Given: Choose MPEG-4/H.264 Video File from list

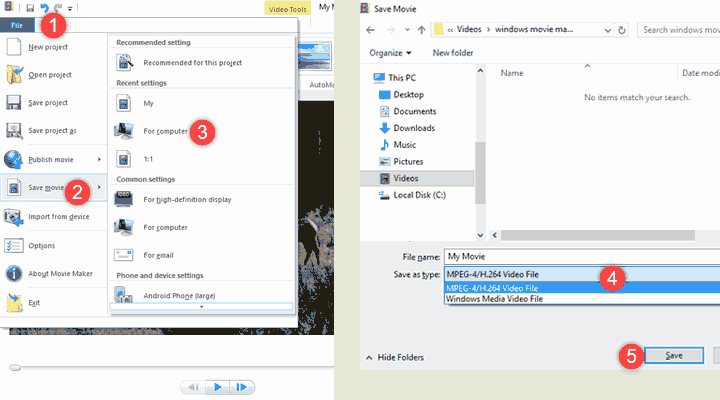Looking at the screenshot, I should (x=582, y=288).
